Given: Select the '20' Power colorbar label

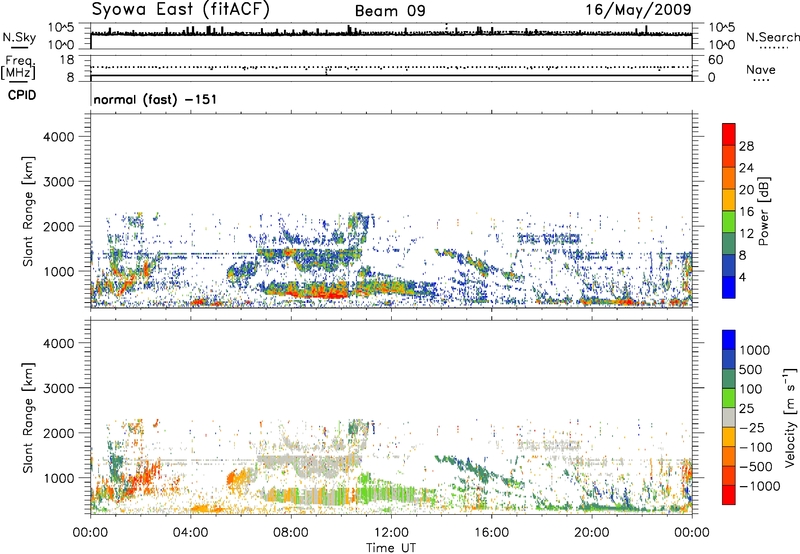Looking at the screenshot, I should tap(746, 190).
